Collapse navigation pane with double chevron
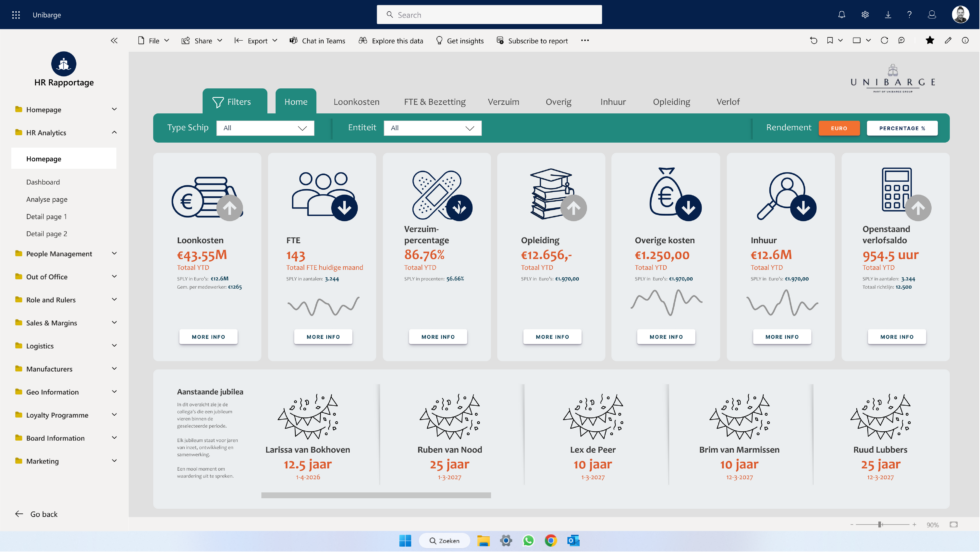The height and width of the screenshot is (552, 980). (x=114, y=41)
